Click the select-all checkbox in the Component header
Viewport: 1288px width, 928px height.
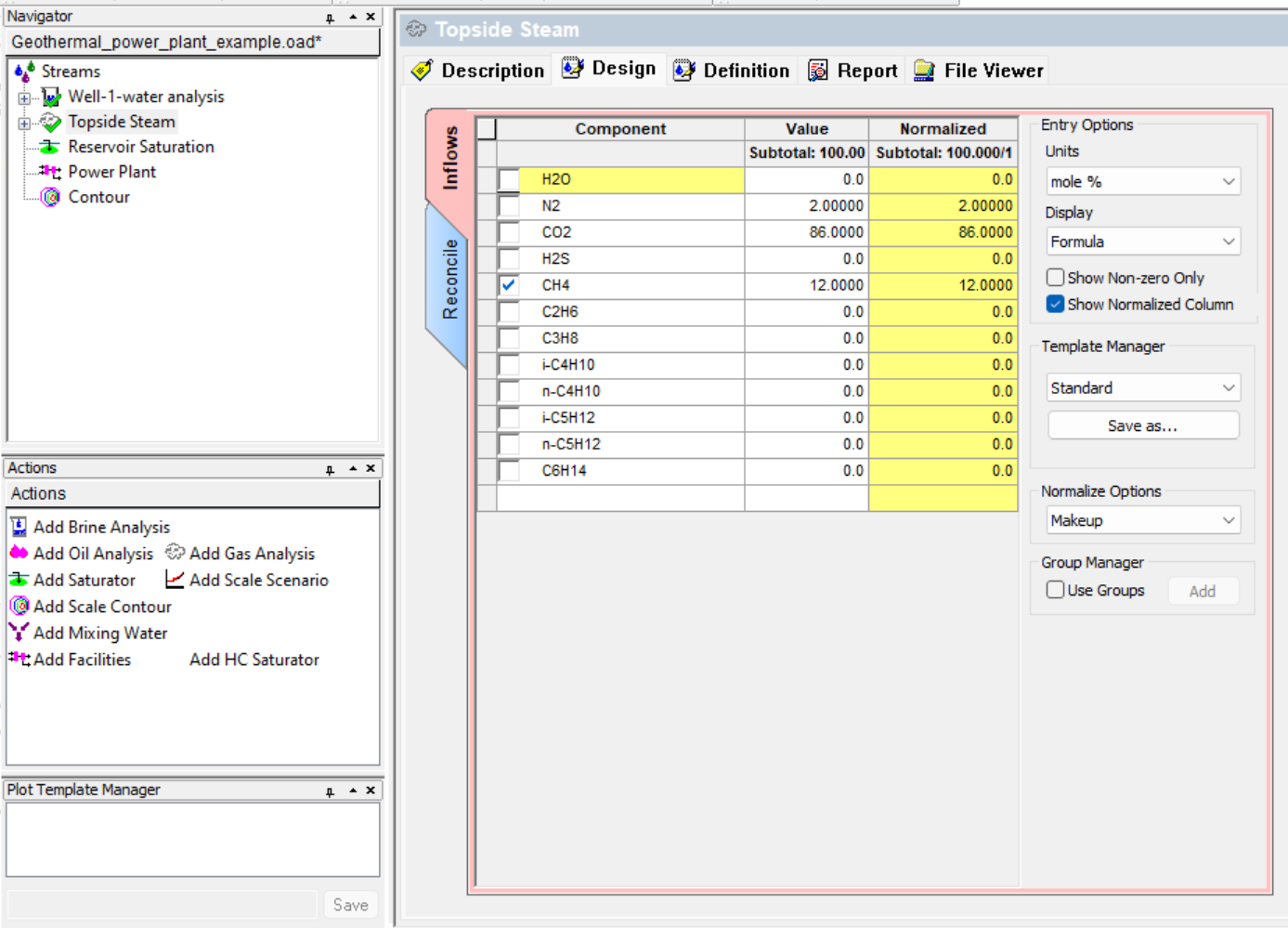pyautogui.click(x=488, y=129)
